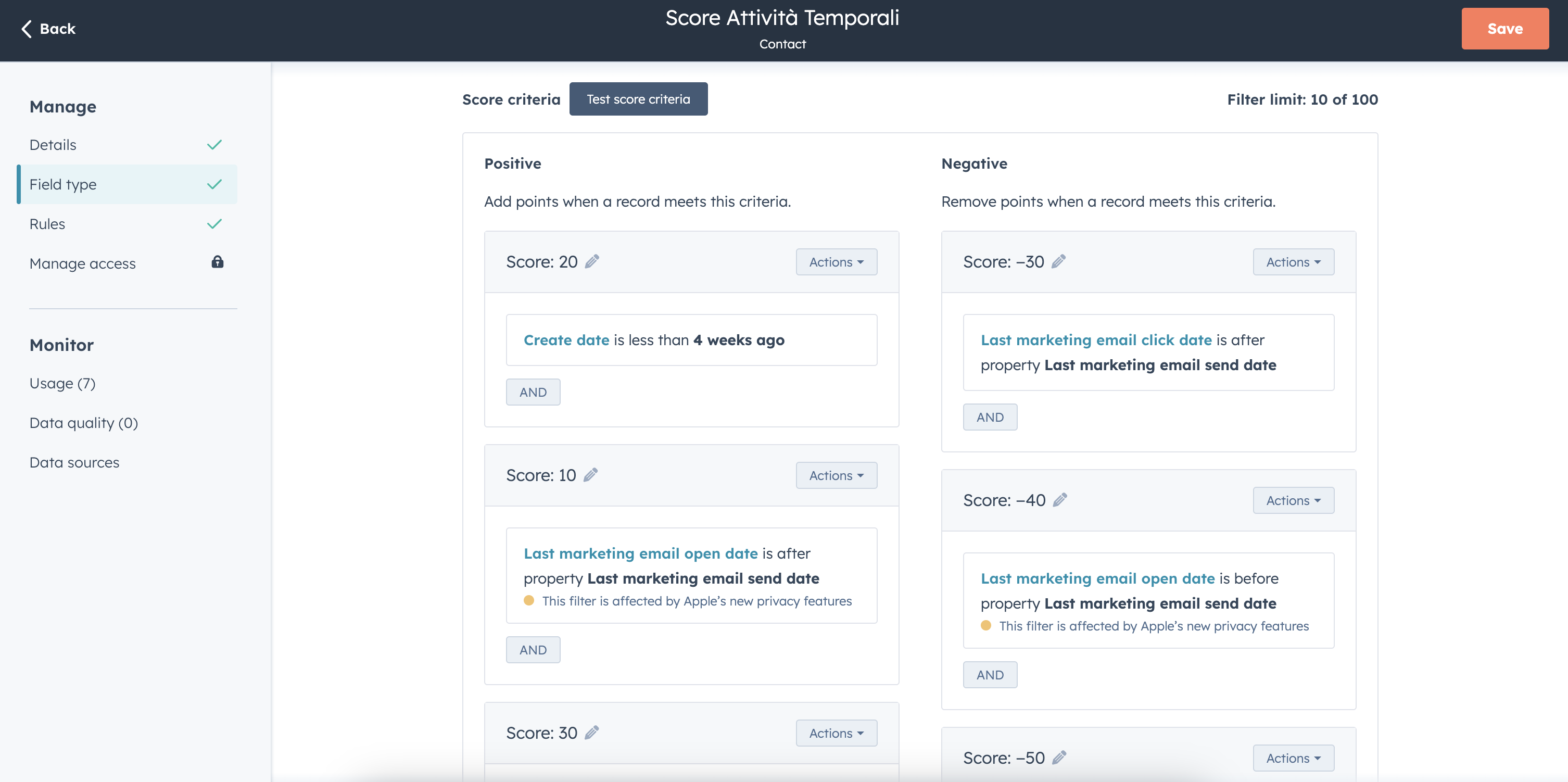The height and width of the screenshot is (782, 1568).
Task: Open Actions dropdown for Score: −50
Action: [x=1294, y=758]
